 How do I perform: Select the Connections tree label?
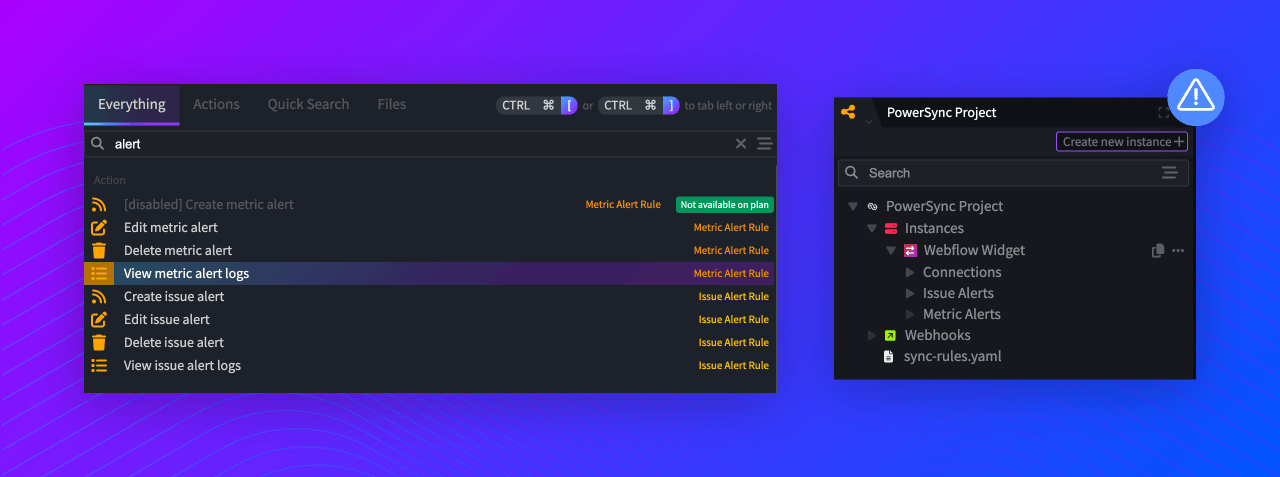[962, 272]
